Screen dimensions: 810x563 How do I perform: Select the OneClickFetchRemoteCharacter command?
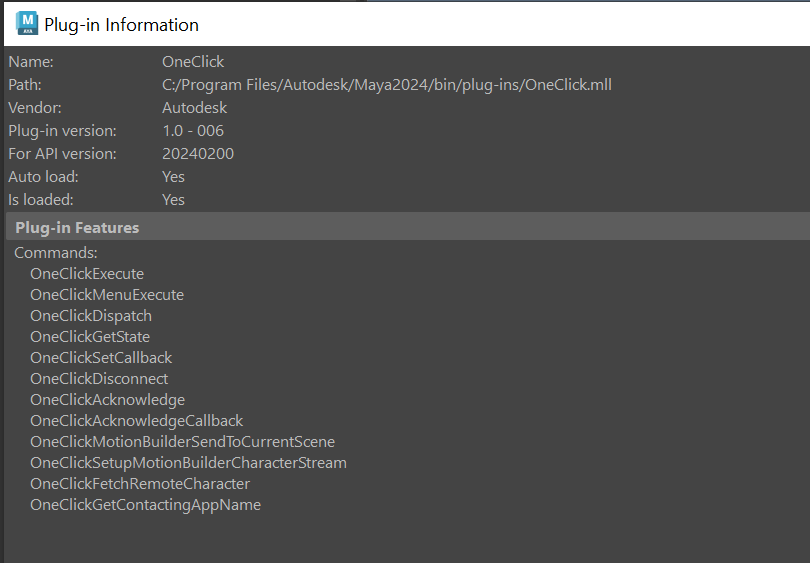tap(140, 484)
